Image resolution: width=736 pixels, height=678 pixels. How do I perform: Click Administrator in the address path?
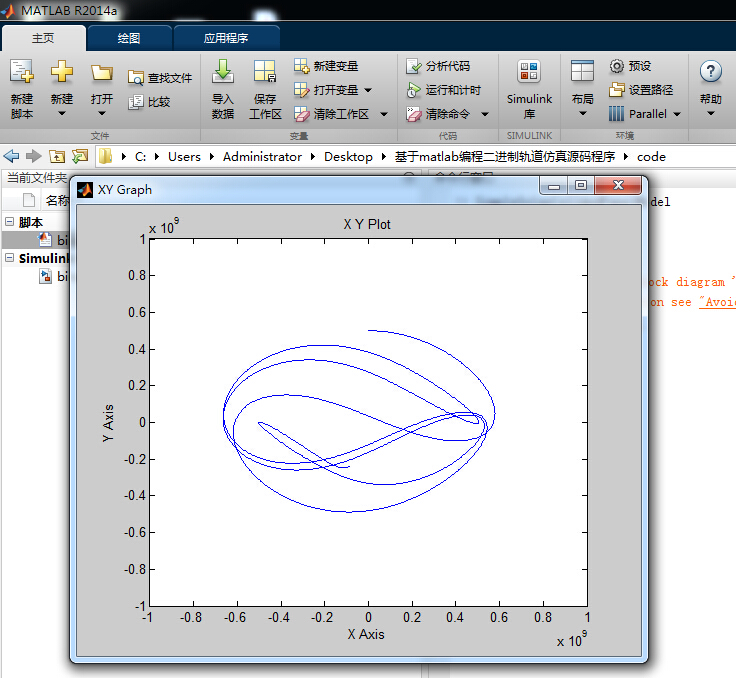pos(262,156)
